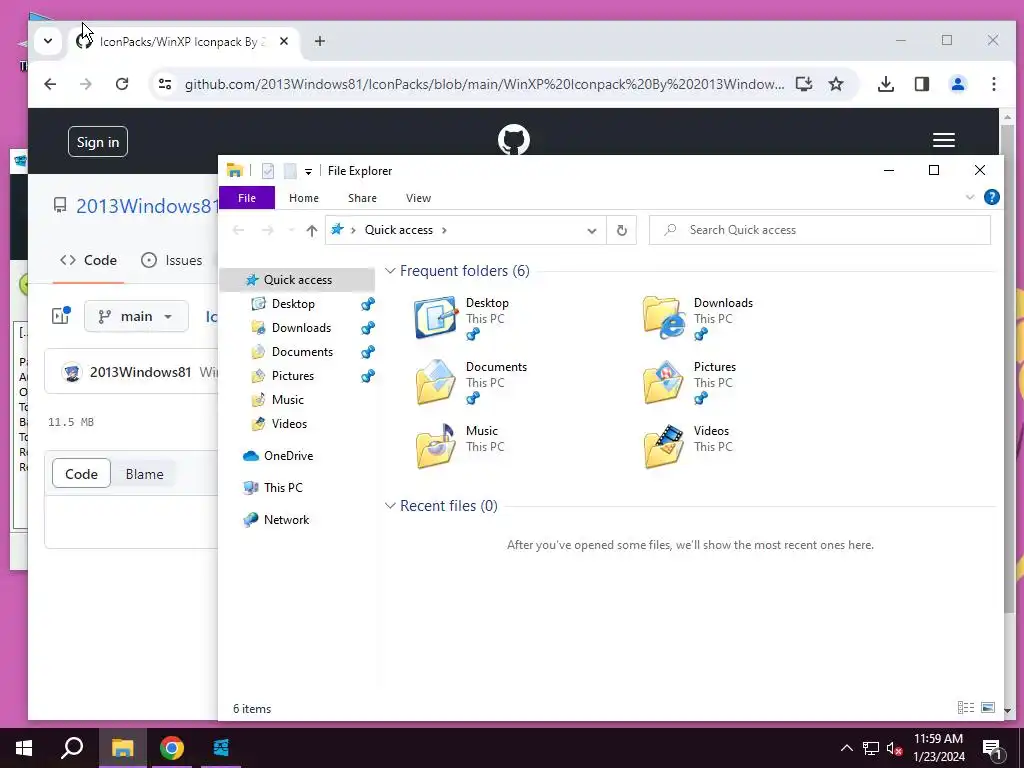
Task: Toggle Chrome side panel icon
Action: (x=921, y=84)
